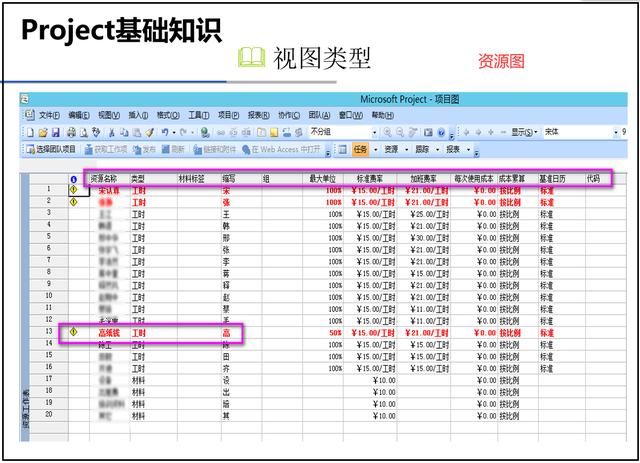Click the Redo arrow icon

click(183, 132)
